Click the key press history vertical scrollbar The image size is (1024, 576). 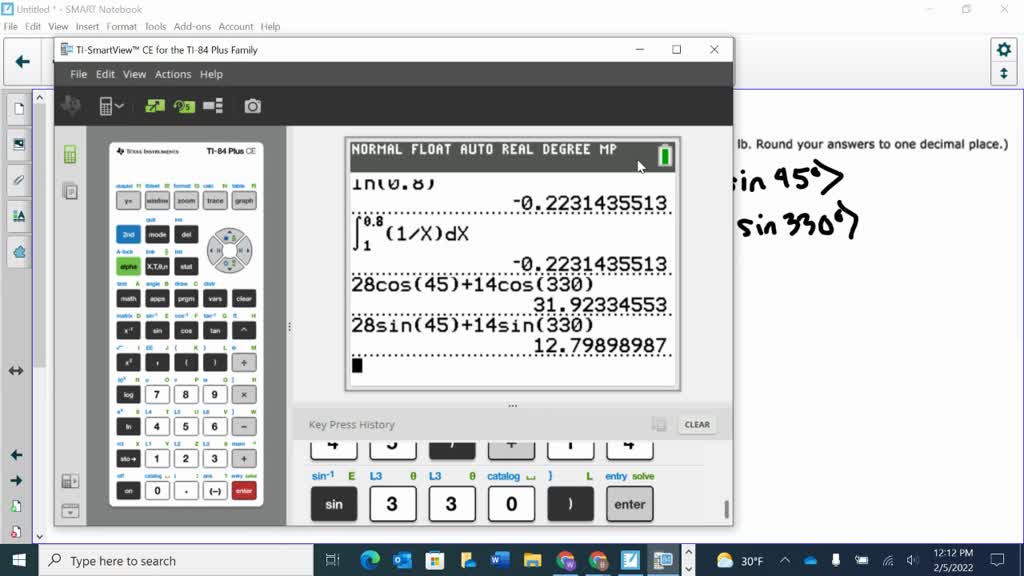pos(726,509)
